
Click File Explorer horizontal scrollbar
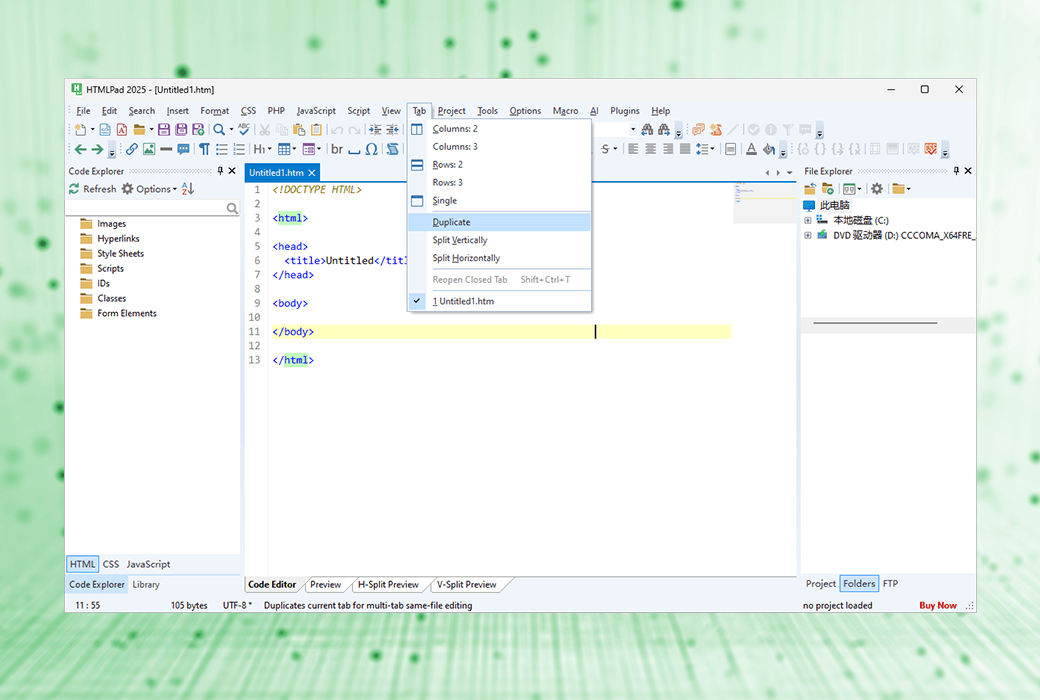876,323
